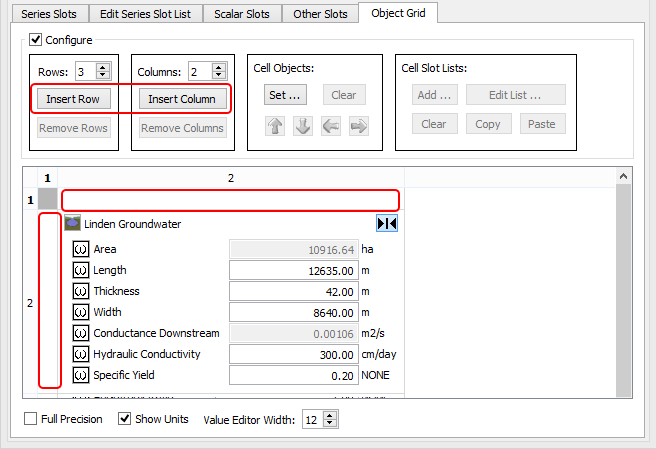Click the Set... cell objects button
Viewport: 656px width, 449px height.
[284, 95]
